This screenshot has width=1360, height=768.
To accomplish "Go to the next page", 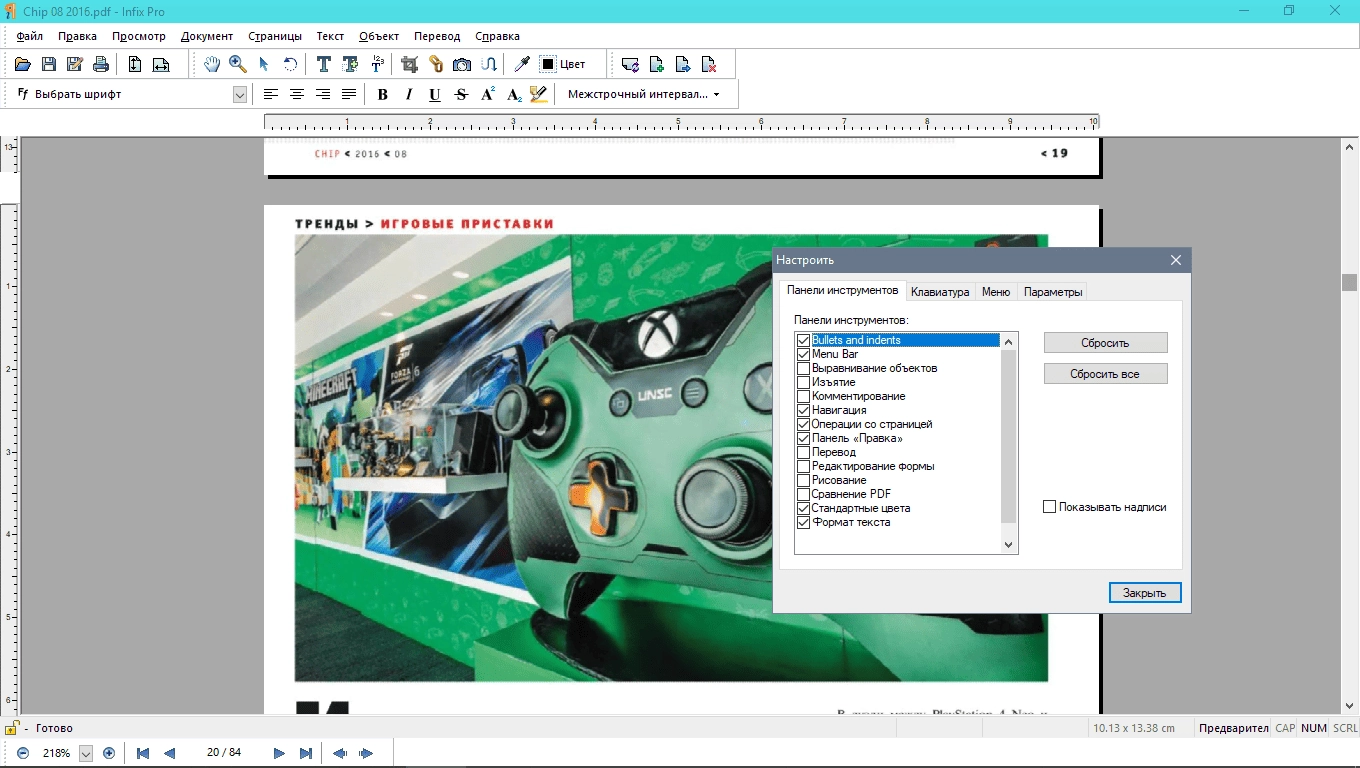I will 279,753.
